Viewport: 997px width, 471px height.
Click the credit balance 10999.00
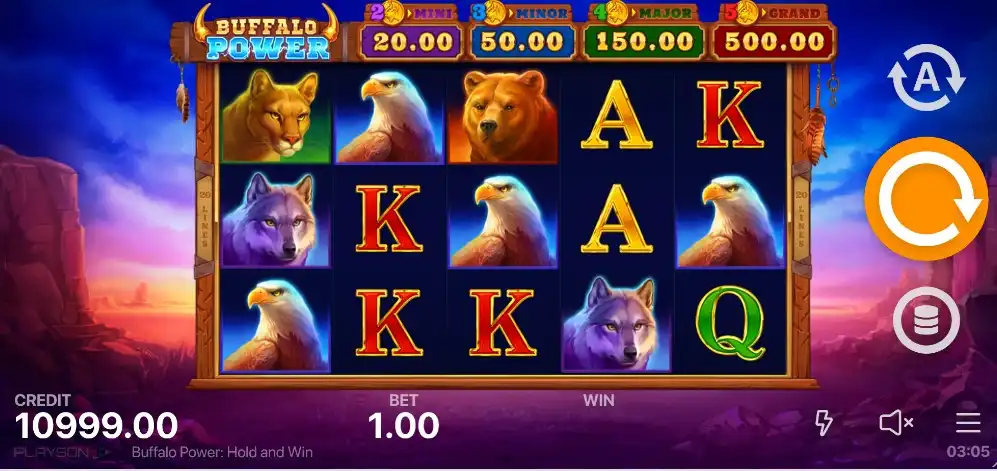(96, 426)
